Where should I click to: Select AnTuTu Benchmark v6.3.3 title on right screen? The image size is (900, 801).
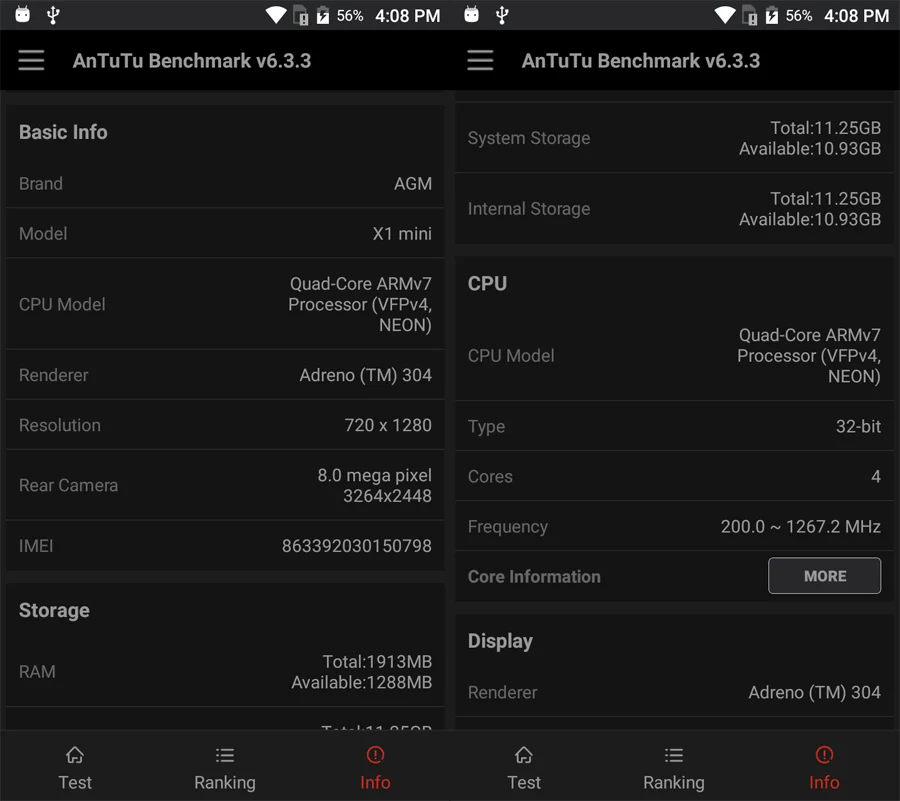[641, 61]
